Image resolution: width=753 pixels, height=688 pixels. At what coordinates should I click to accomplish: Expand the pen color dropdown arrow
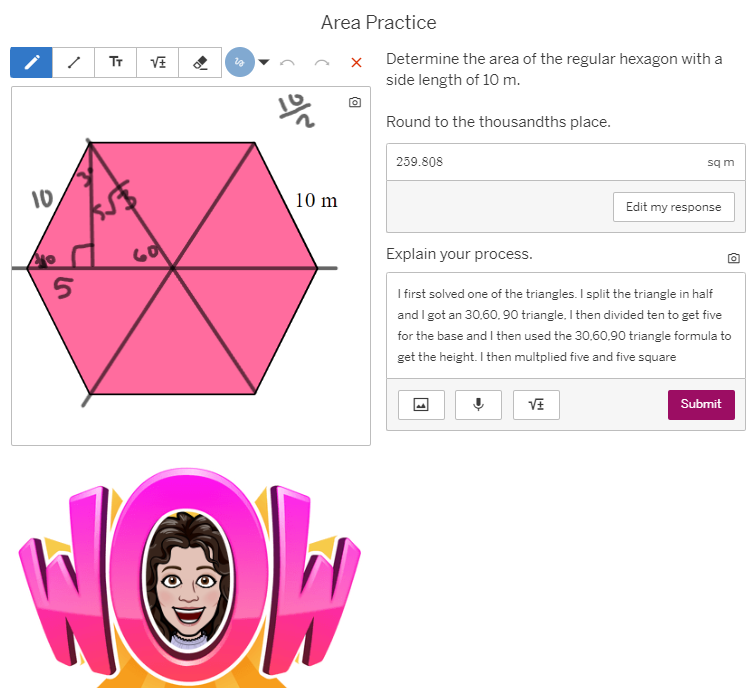click(x=264, y=62)
